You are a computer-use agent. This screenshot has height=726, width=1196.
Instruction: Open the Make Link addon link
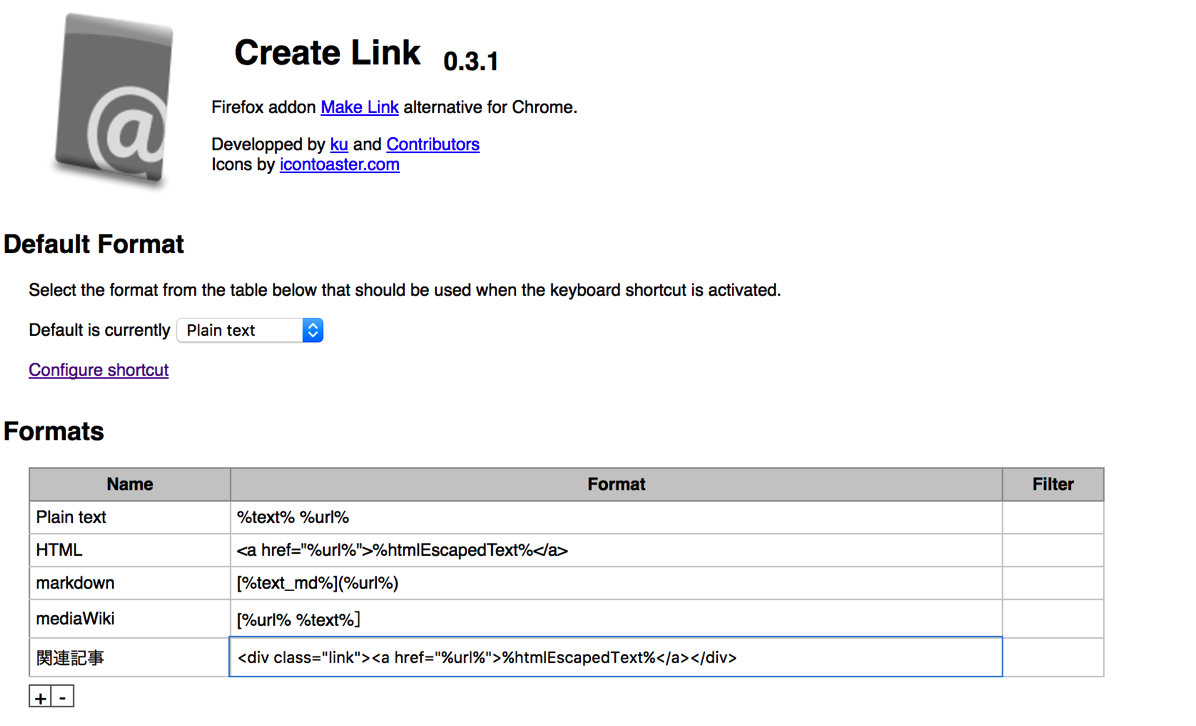359,108
